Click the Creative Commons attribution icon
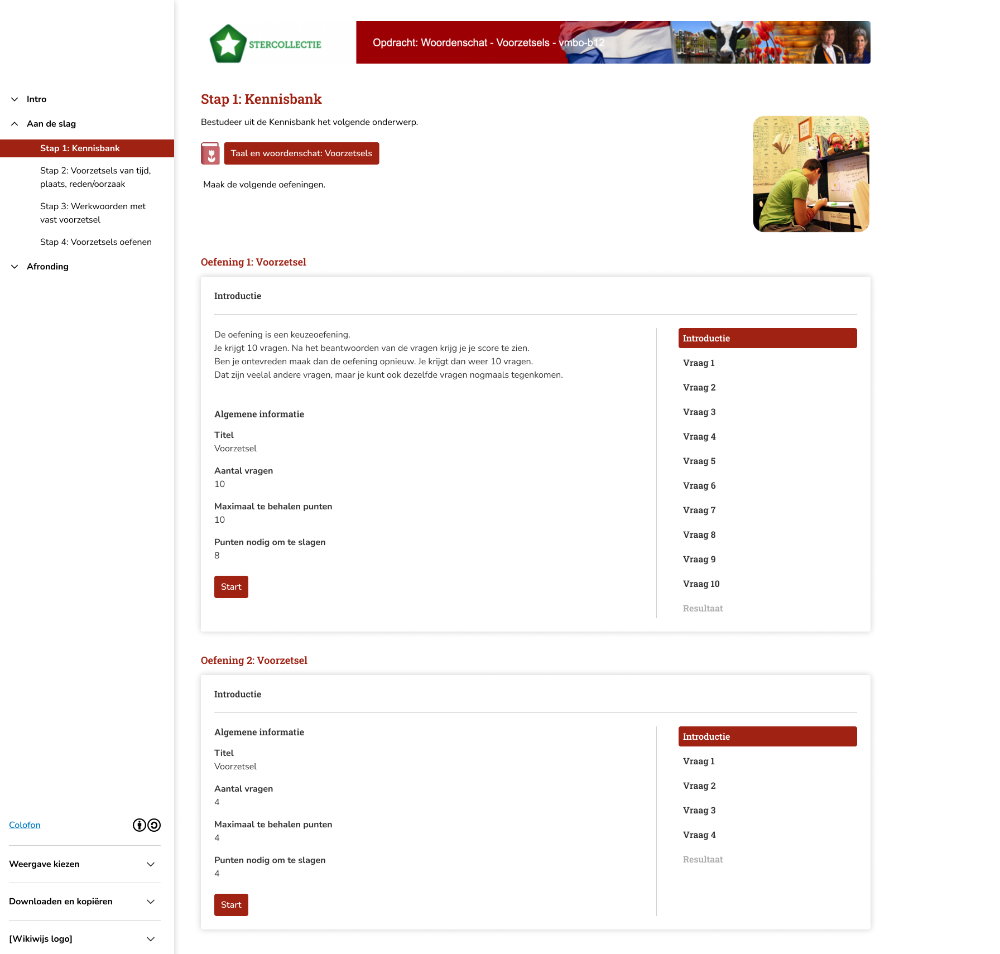This screenshot has height=954, width=1000. [139, 824]
